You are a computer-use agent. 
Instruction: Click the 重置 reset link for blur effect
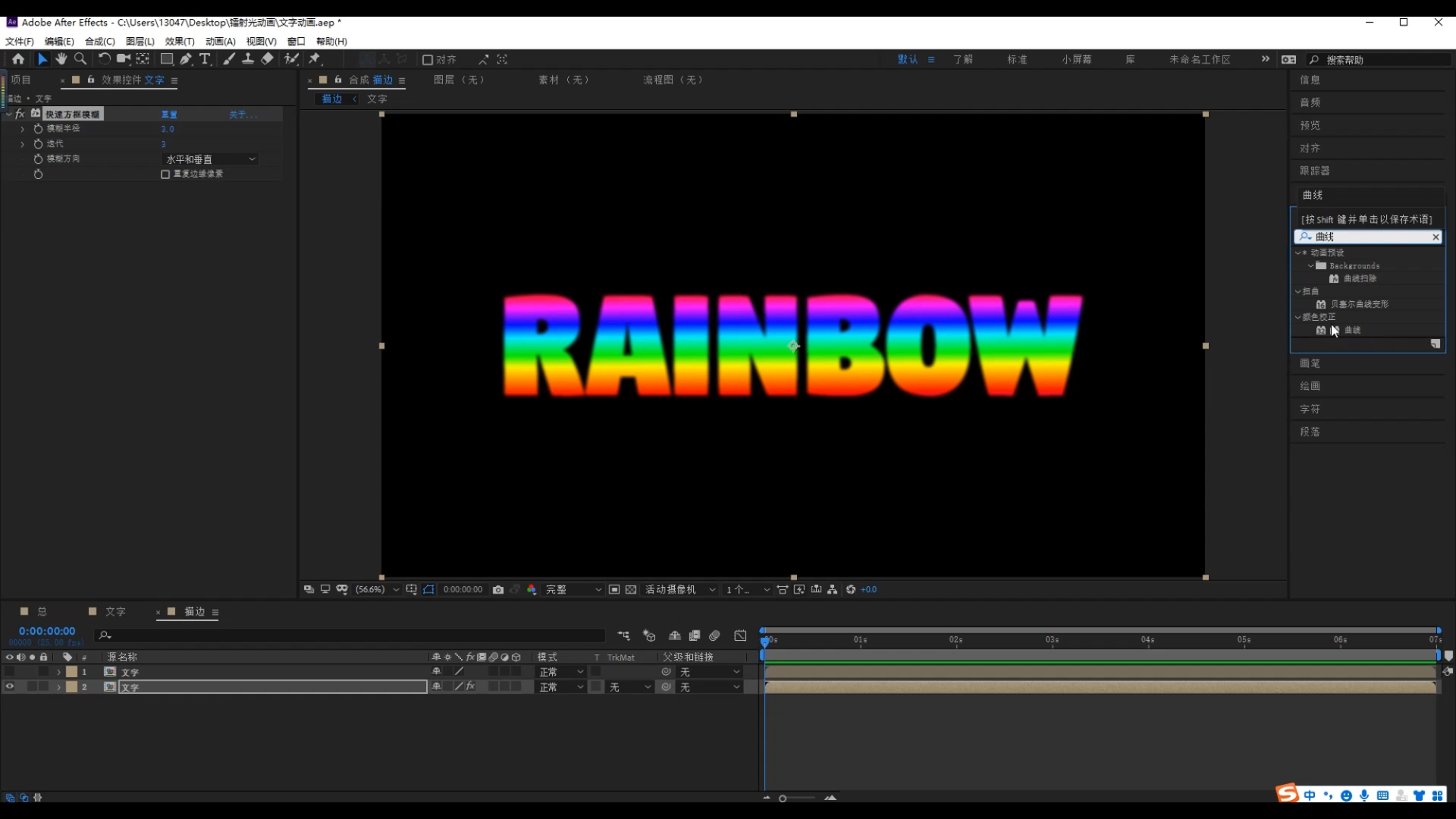169,115
